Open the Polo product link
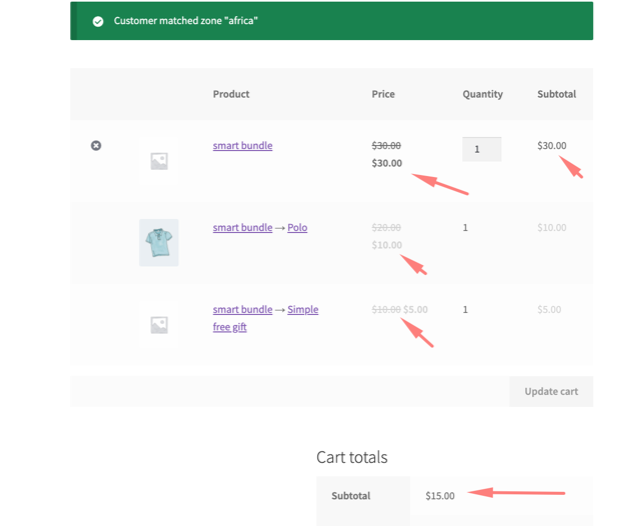The width and height of the screenshot is (621, 526). coord(297,228)
